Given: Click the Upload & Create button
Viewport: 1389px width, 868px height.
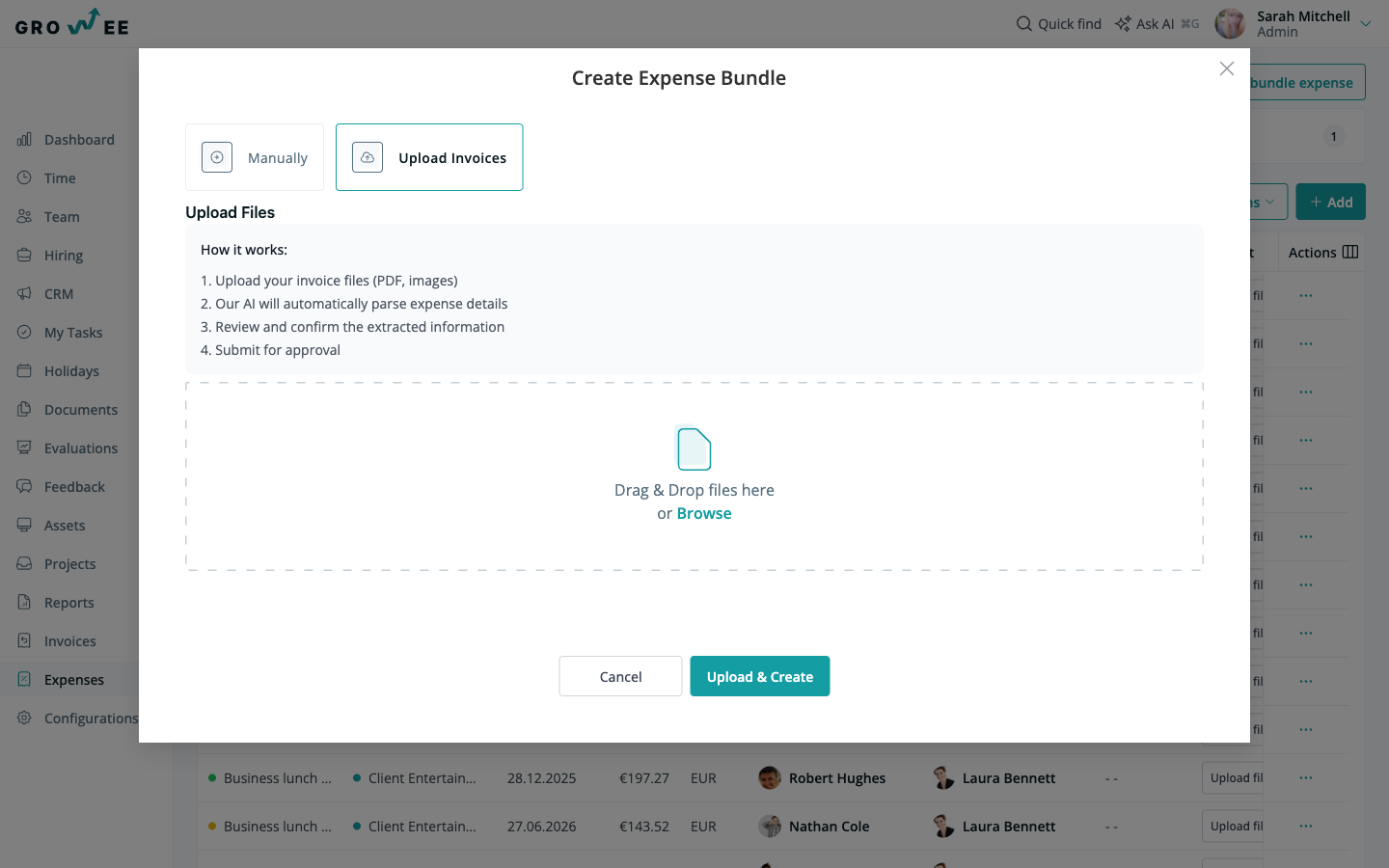Looking at the screenshot, I should click(760, 676).
